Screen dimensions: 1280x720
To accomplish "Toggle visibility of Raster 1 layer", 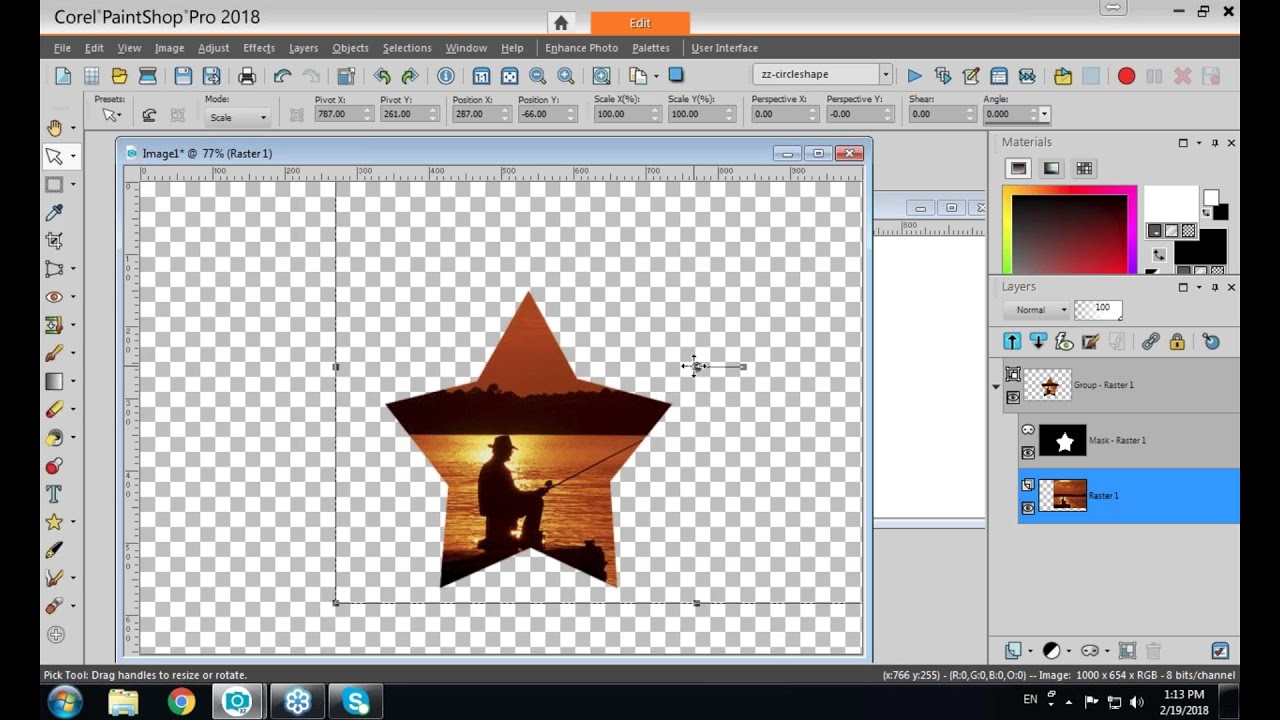I will click(1028, 508).
